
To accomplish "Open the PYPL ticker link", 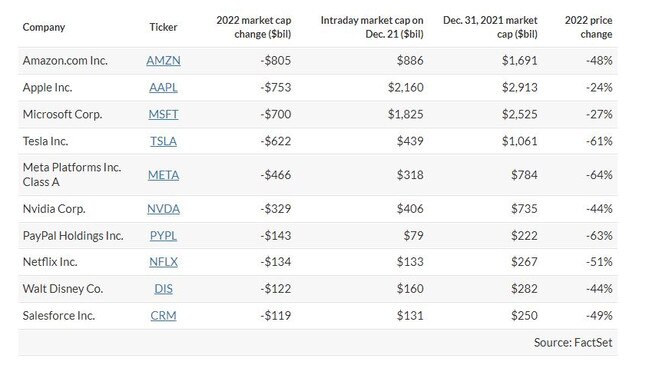I will click(163, 236).
